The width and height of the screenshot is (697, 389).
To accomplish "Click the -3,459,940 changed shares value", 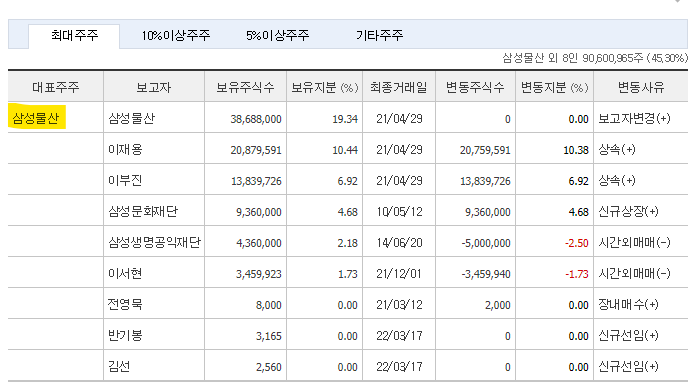I will [x=486, y=274].
